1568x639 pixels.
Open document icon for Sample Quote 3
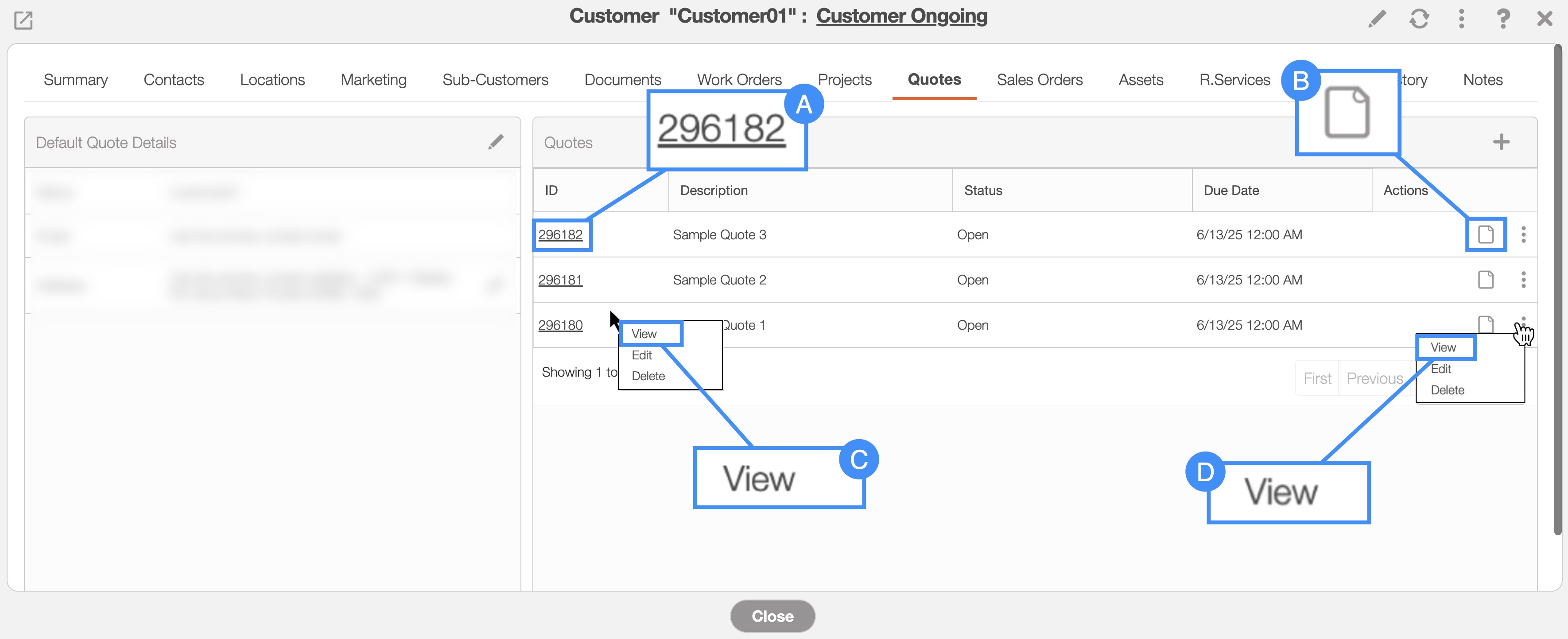(x=1486, y=234)
